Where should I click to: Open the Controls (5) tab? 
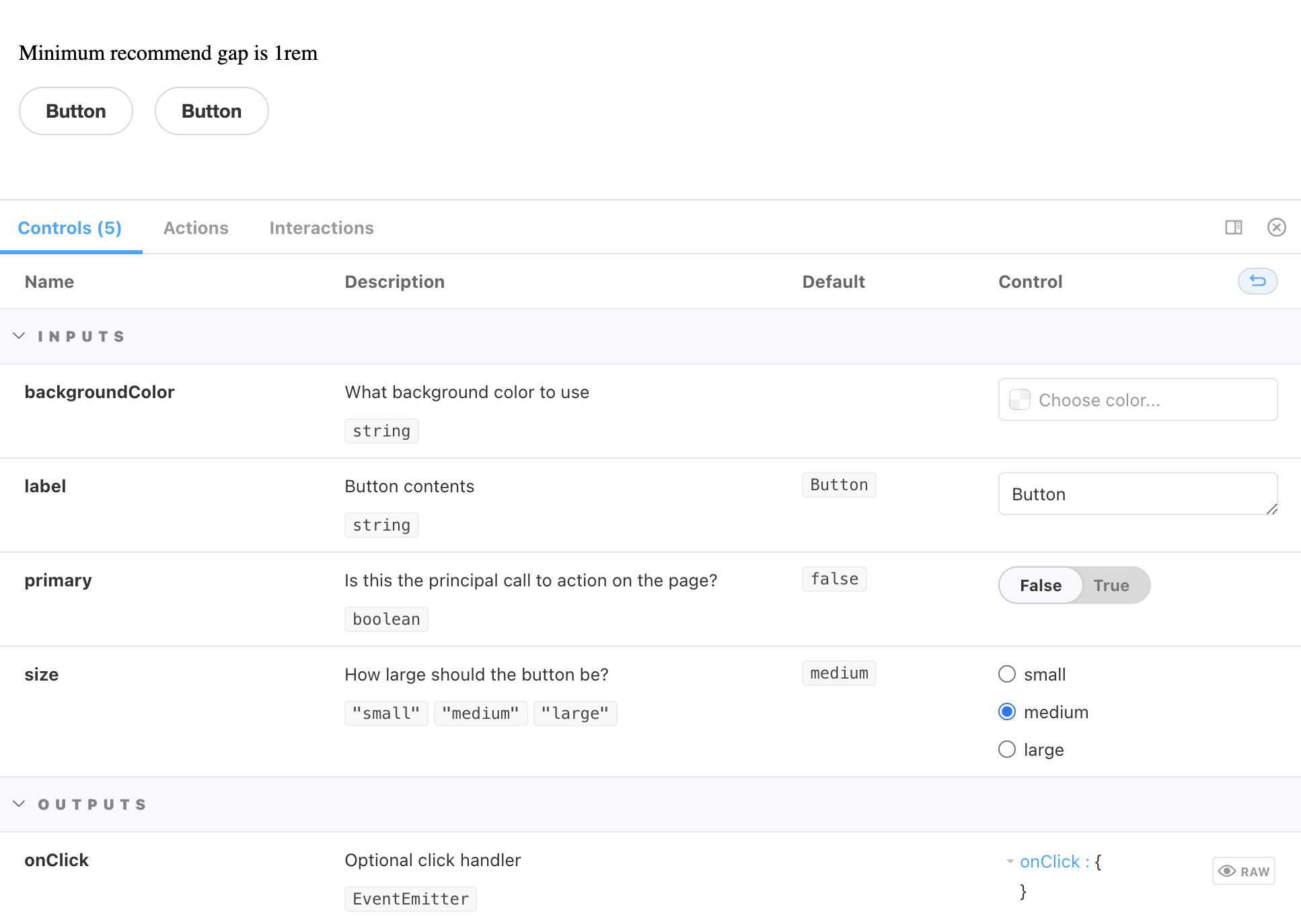click(x=70, y=228)
